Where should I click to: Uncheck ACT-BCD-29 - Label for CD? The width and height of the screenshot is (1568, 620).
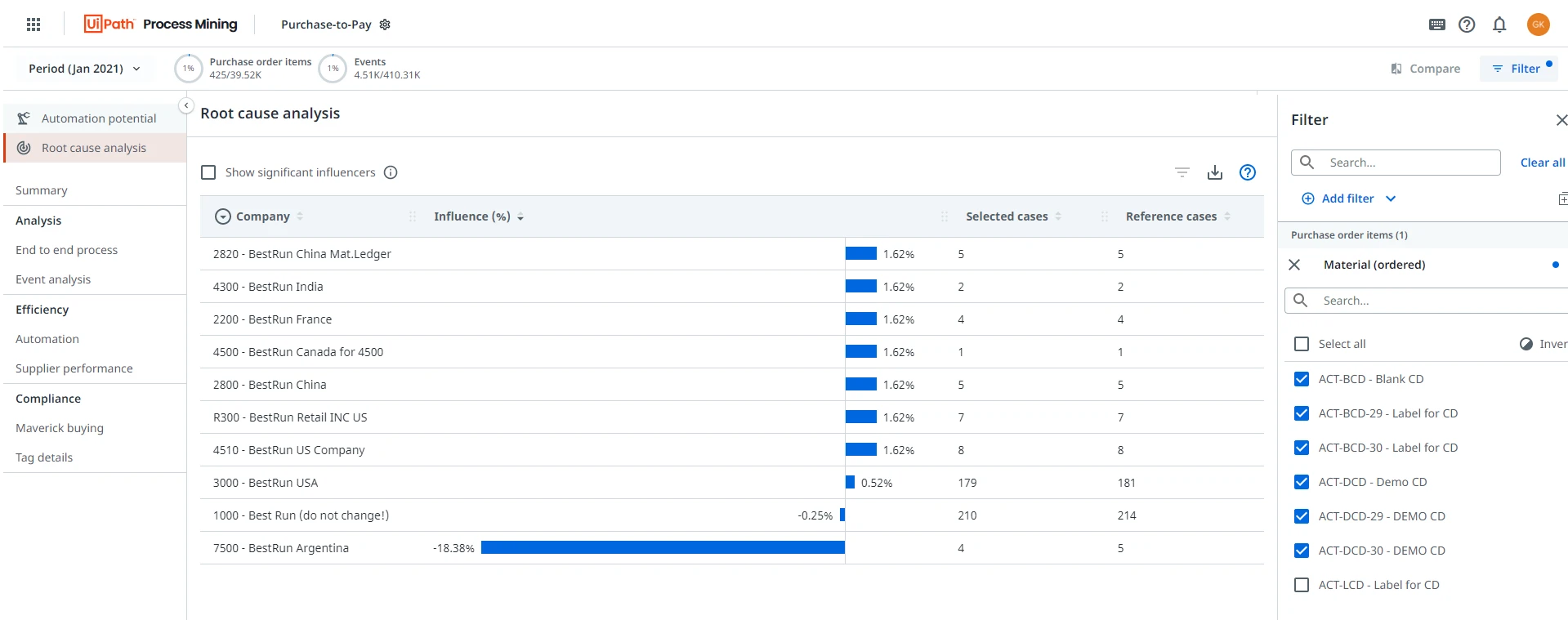tap(1302, 413)
